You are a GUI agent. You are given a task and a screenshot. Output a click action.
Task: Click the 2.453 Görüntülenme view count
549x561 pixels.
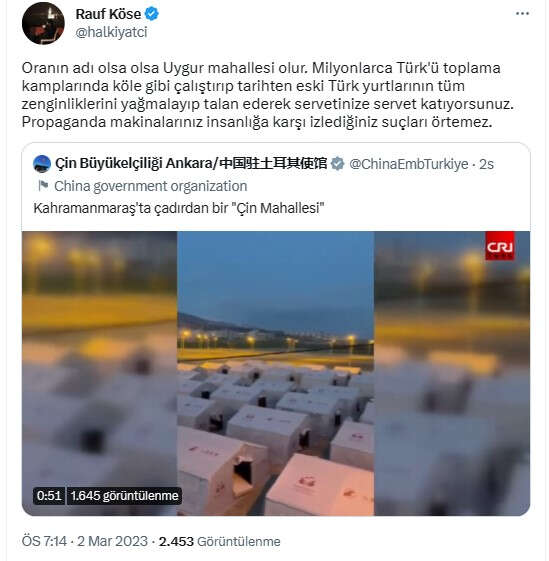[219, 541]
